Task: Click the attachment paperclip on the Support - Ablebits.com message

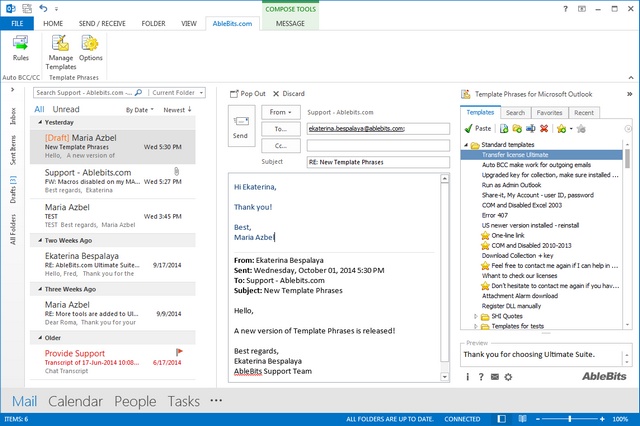Action: coord(176,171)
